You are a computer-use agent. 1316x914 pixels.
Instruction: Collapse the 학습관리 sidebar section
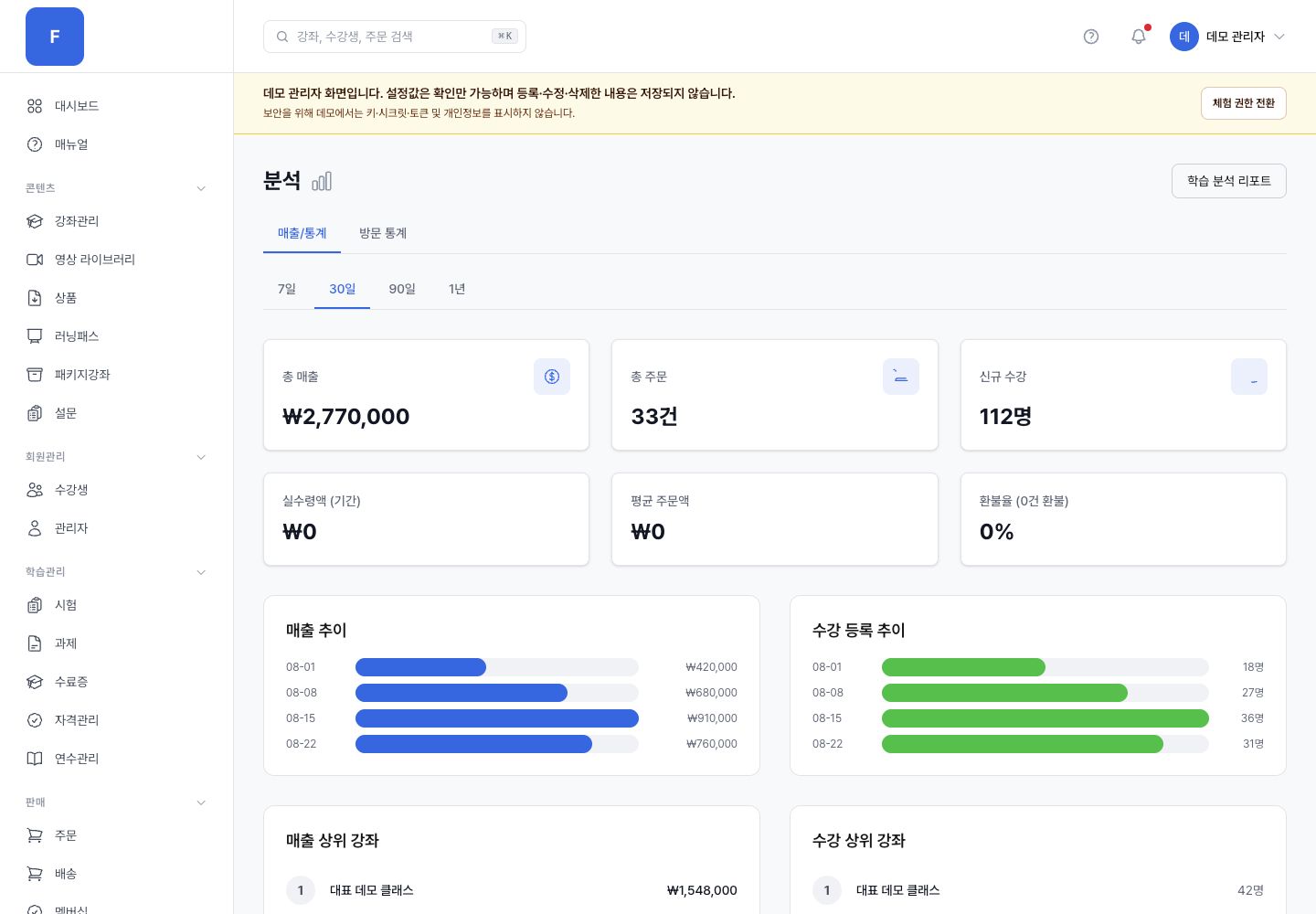click(201, 572)
